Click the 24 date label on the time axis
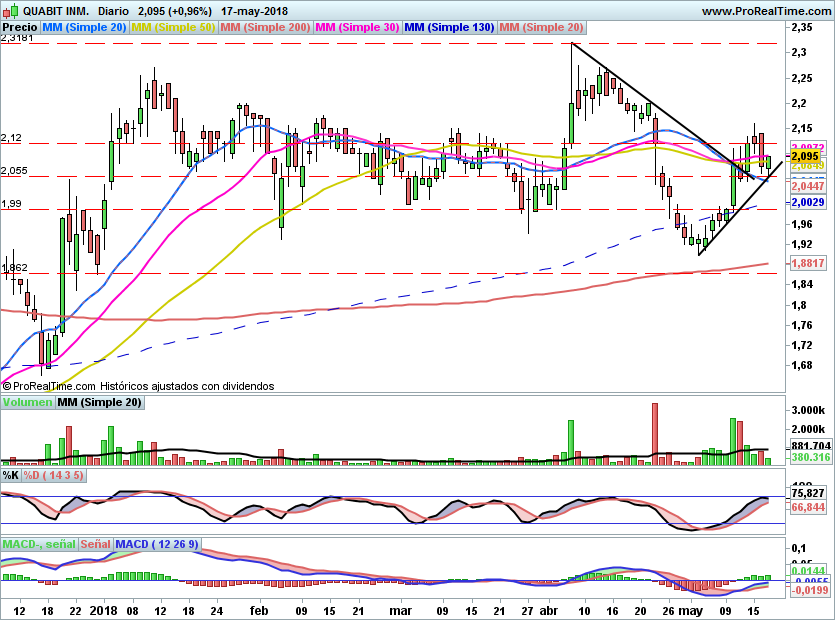The image size is (835, 620). [216, 611]
